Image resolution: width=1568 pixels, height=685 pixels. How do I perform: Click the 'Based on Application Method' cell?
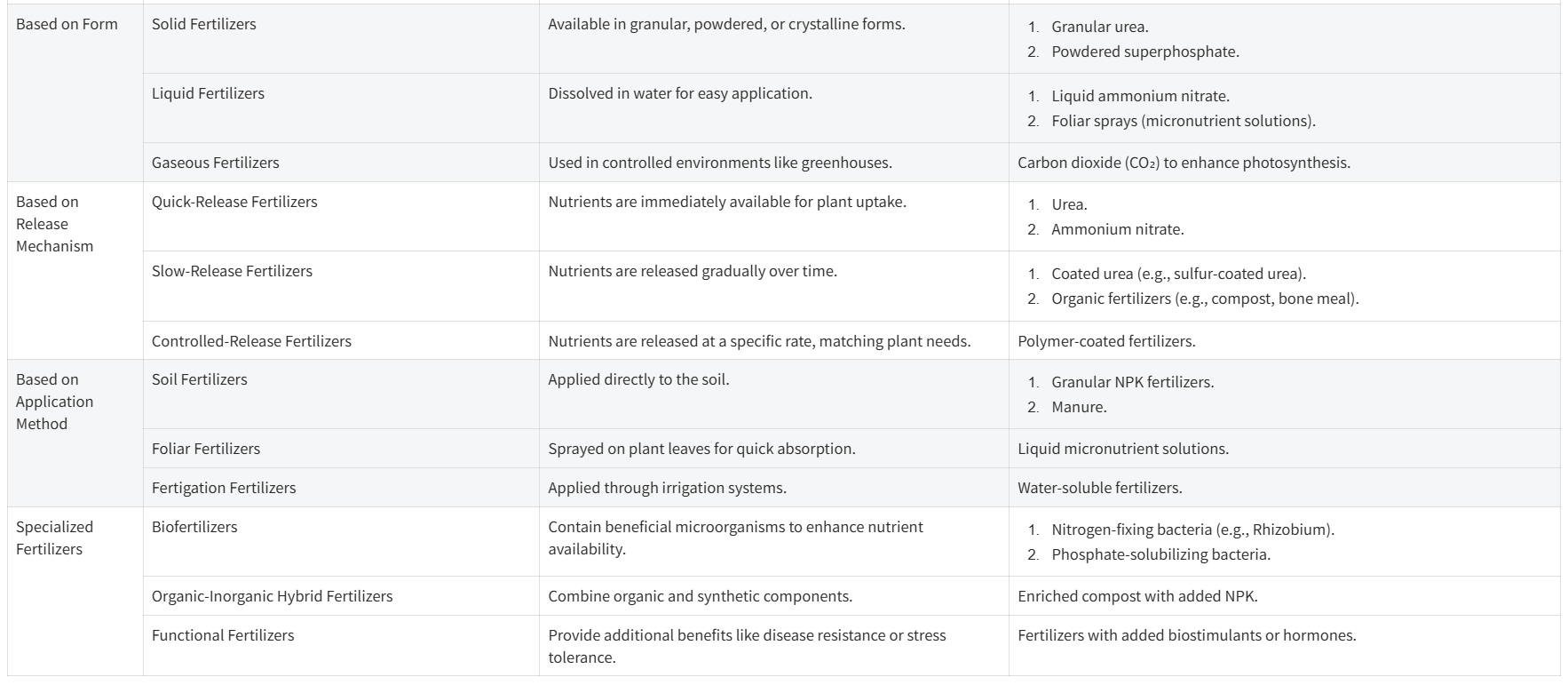click(54, 402)
